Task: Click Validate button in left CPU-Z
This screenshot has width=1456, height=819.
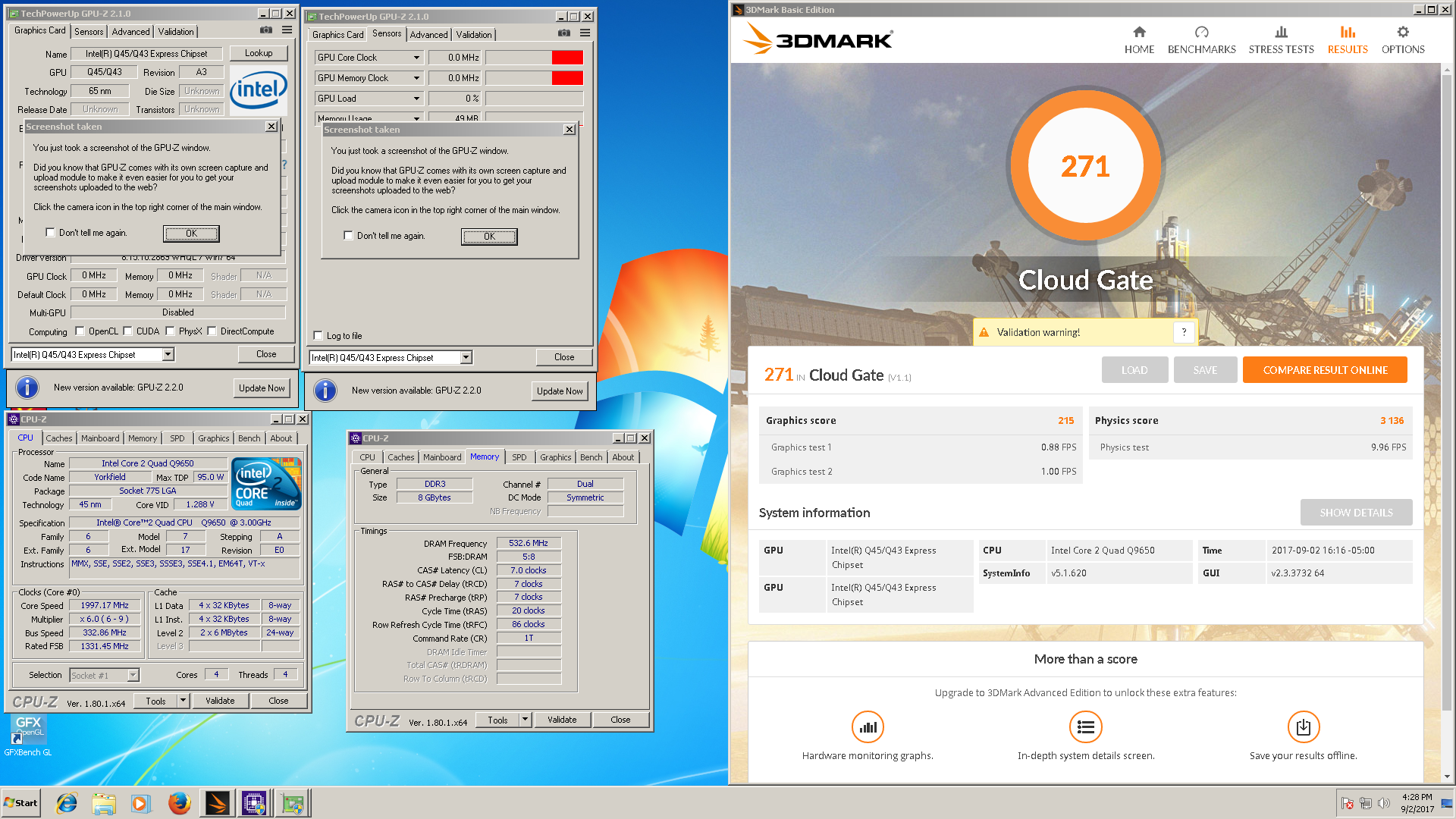Action: point(220,701)
